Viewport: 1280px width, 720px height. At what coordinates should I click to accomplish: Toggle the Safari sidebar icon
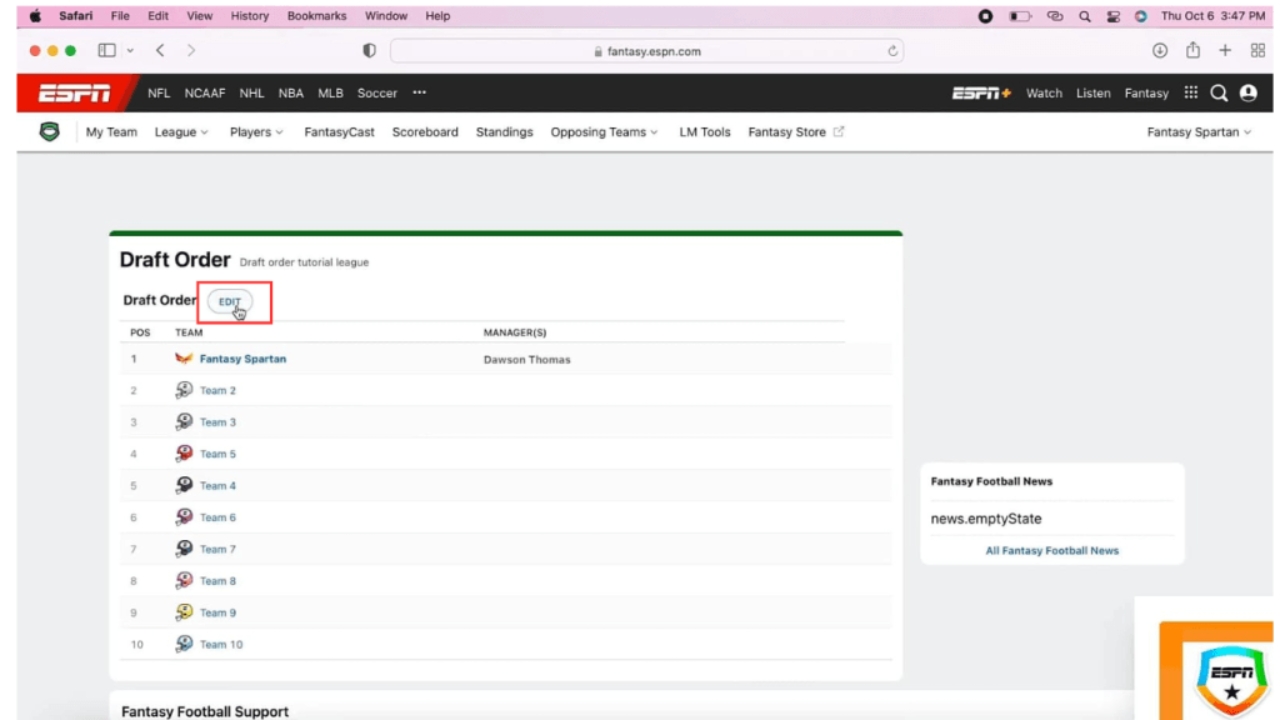point(107,51)
